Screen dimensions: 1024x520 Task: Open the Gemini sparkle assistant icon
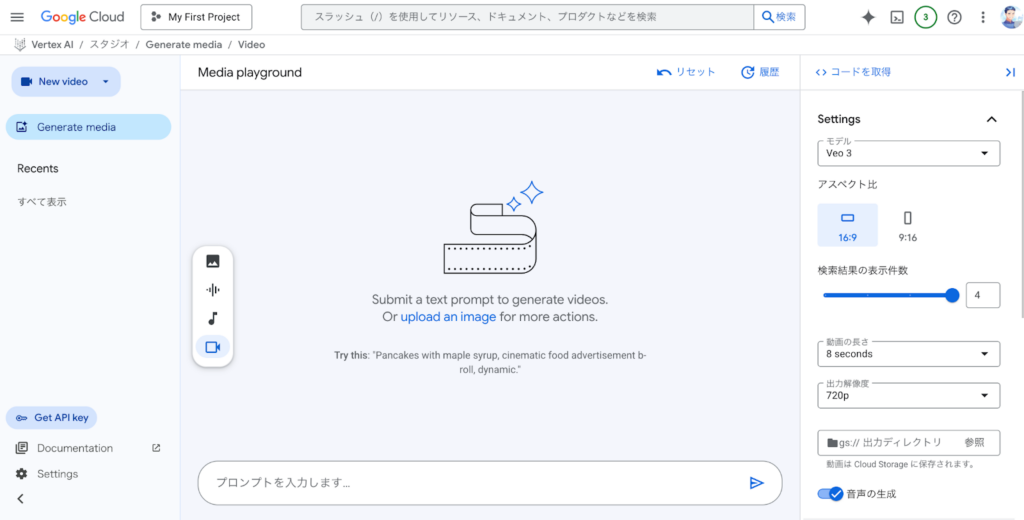[x=868, y=17]
